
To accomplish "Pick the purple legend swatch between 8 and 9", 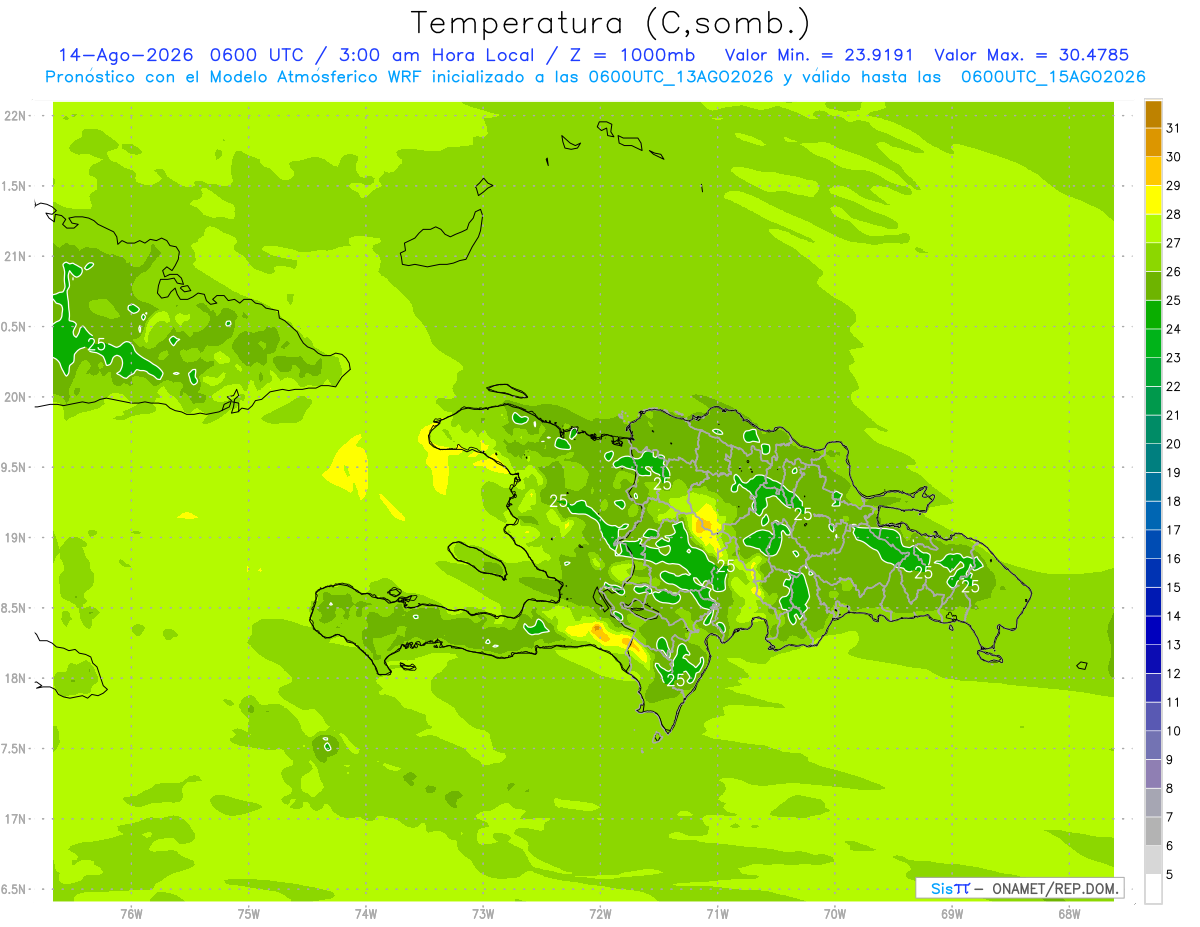I will point(1153,773).
